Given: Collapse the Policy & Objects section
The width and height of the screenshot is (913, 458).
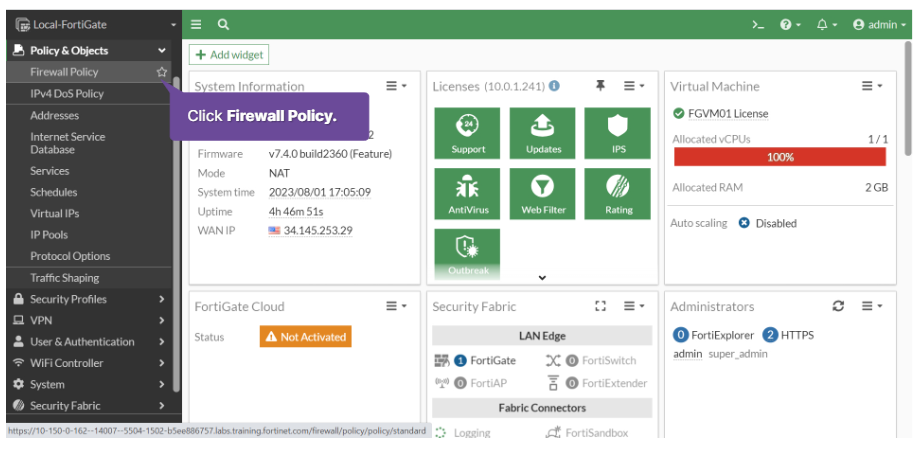Looking at the screenshot, I should pos(161,51).
